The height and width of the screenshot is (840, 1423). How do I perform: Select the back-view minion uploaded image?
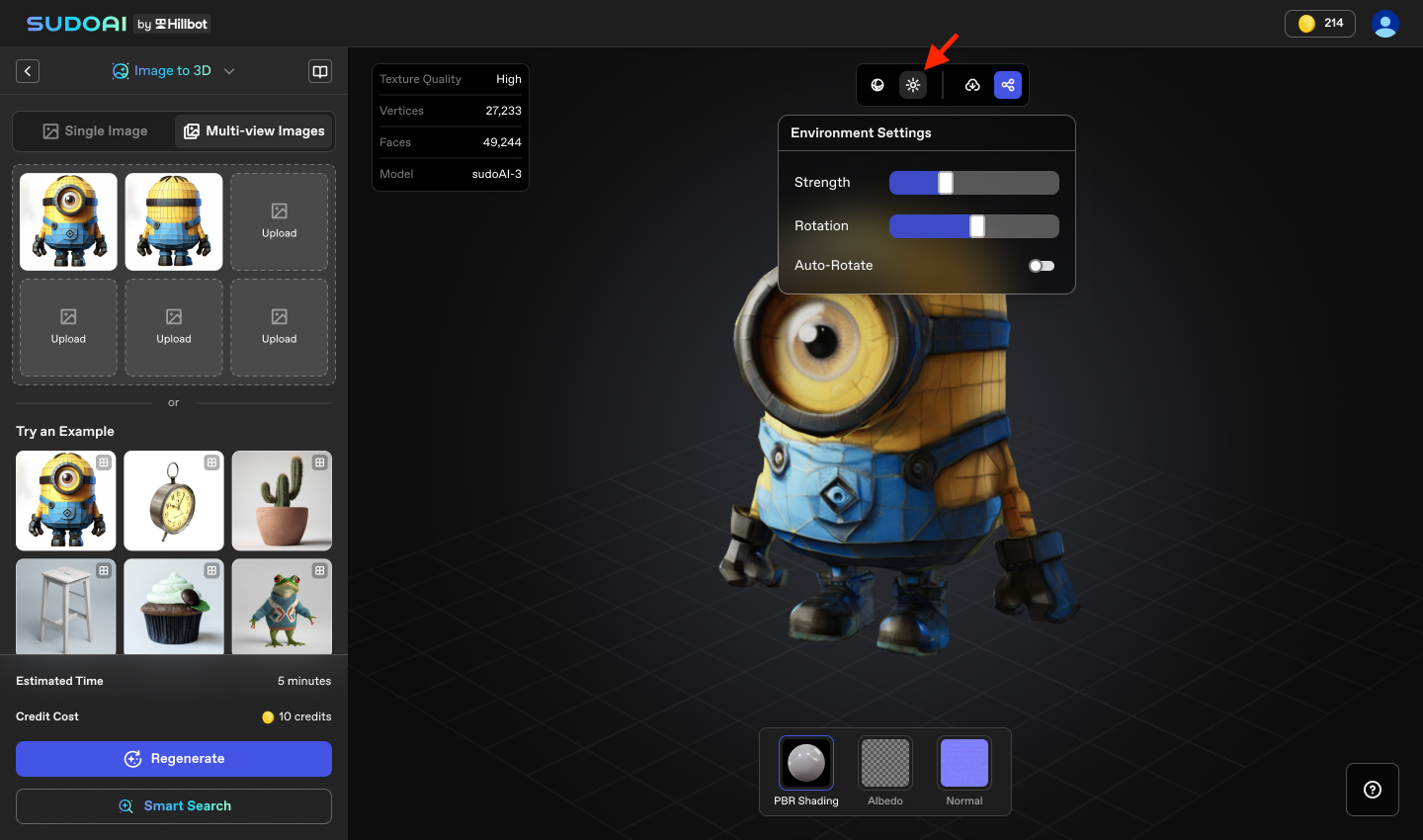coord(174,221)
